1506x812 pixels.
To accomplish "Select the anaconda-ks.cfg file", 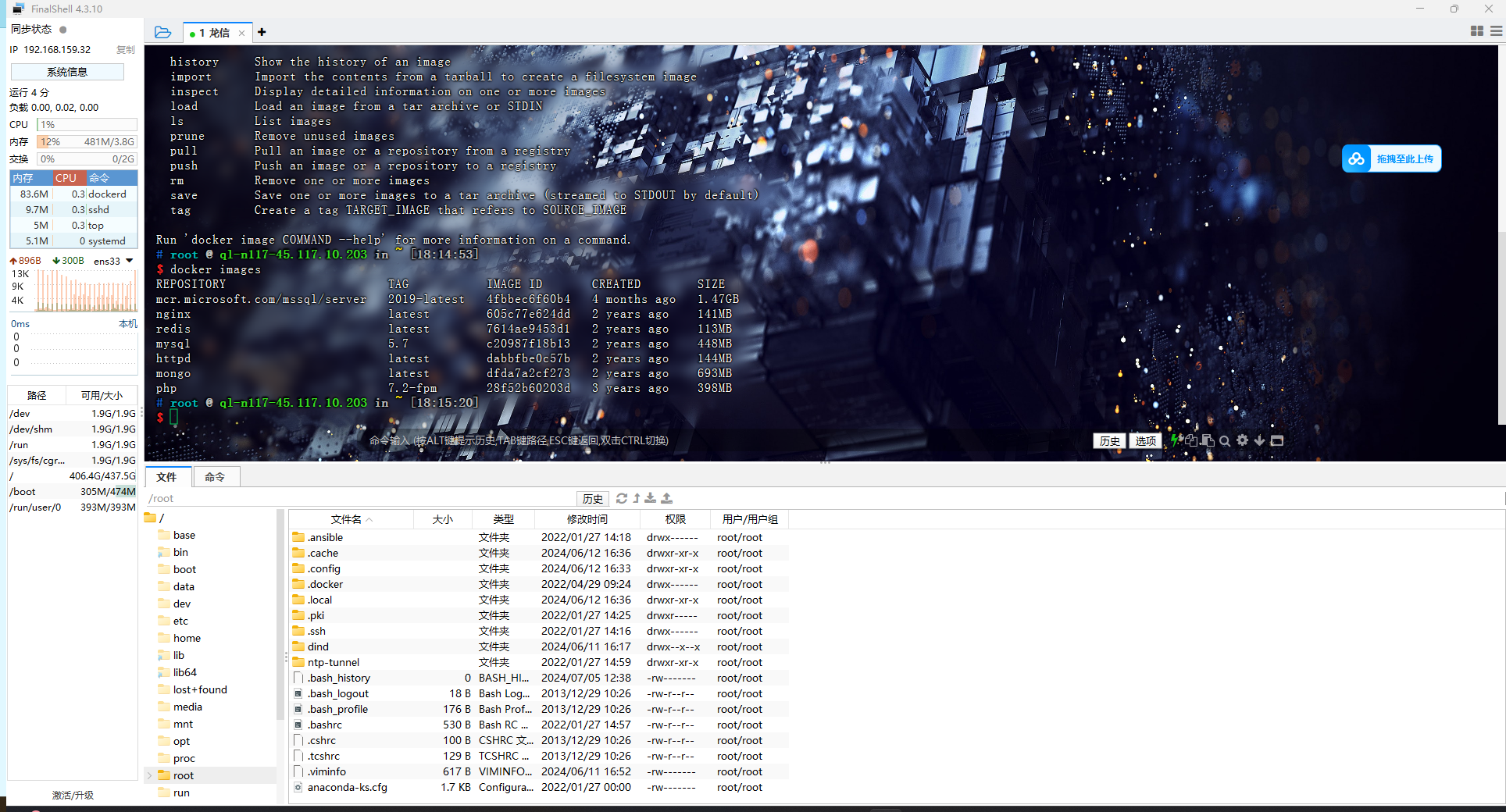I will pos(539,787).
